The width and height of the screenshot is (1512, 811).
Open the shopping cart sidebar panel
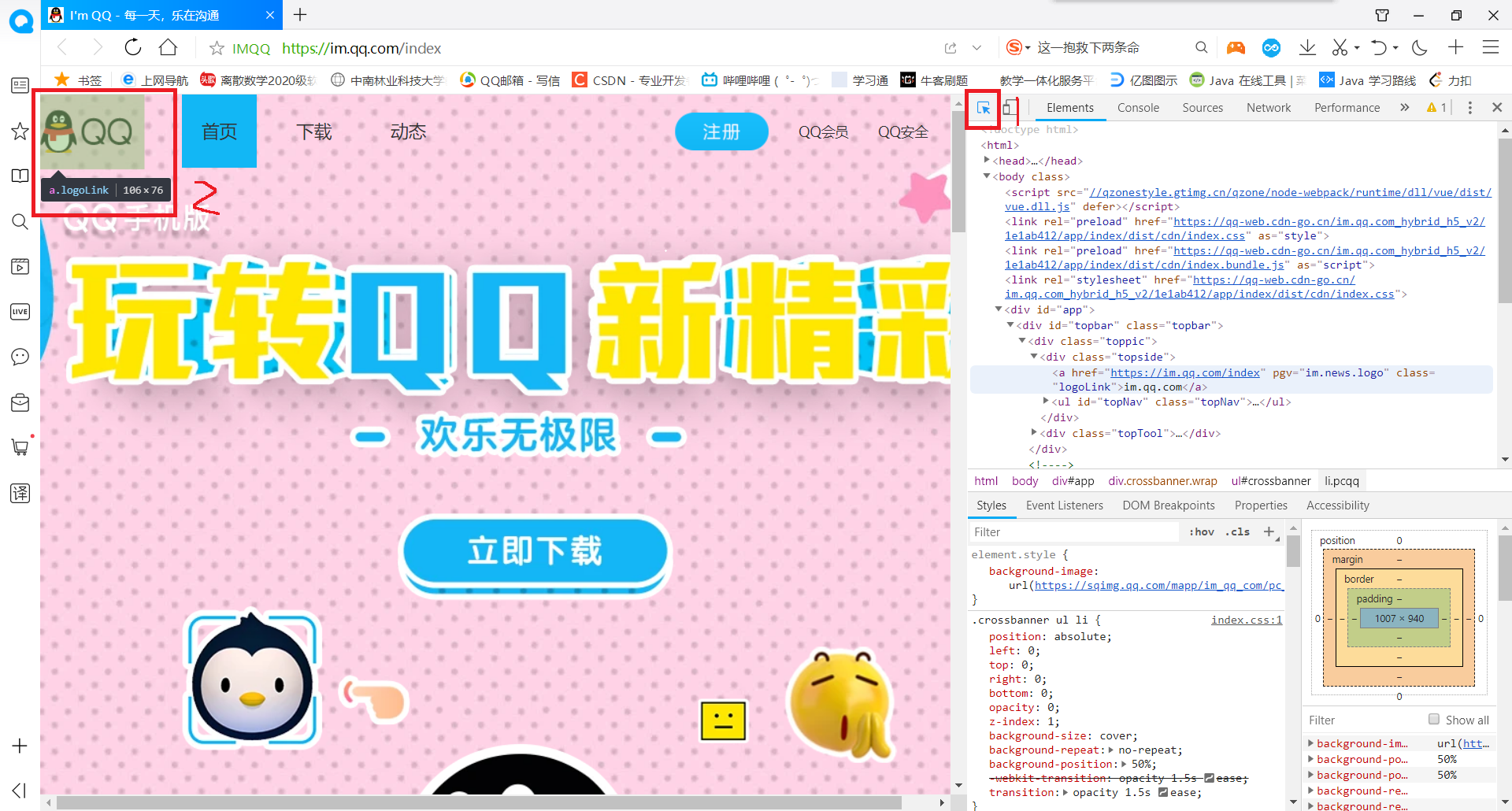tap(20, 446)
